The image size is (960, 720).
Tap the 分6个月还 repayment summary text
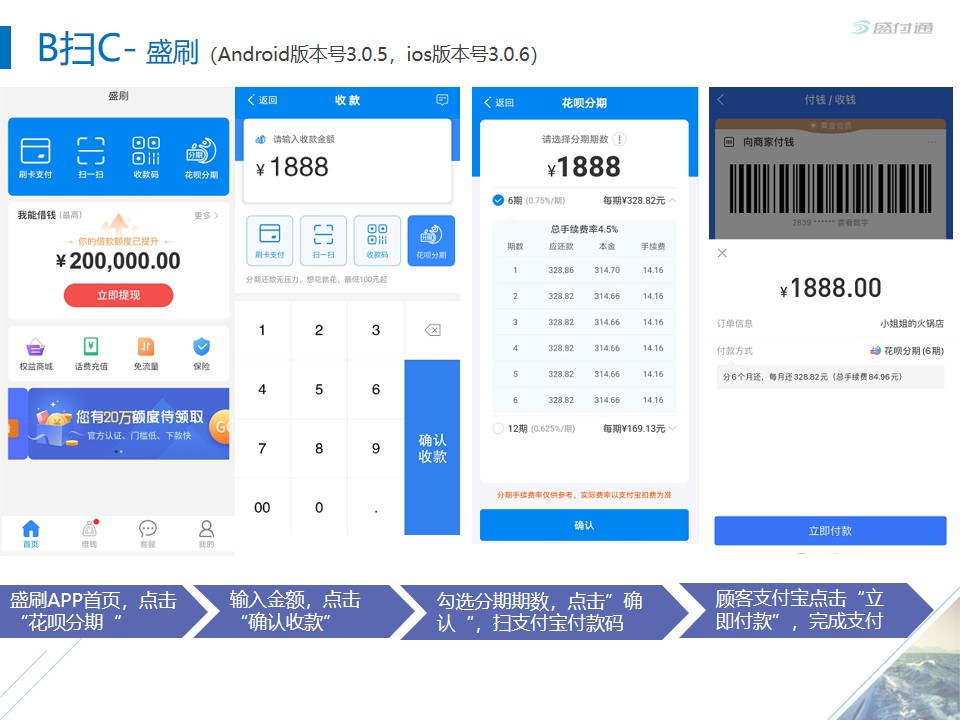point(812,377)
